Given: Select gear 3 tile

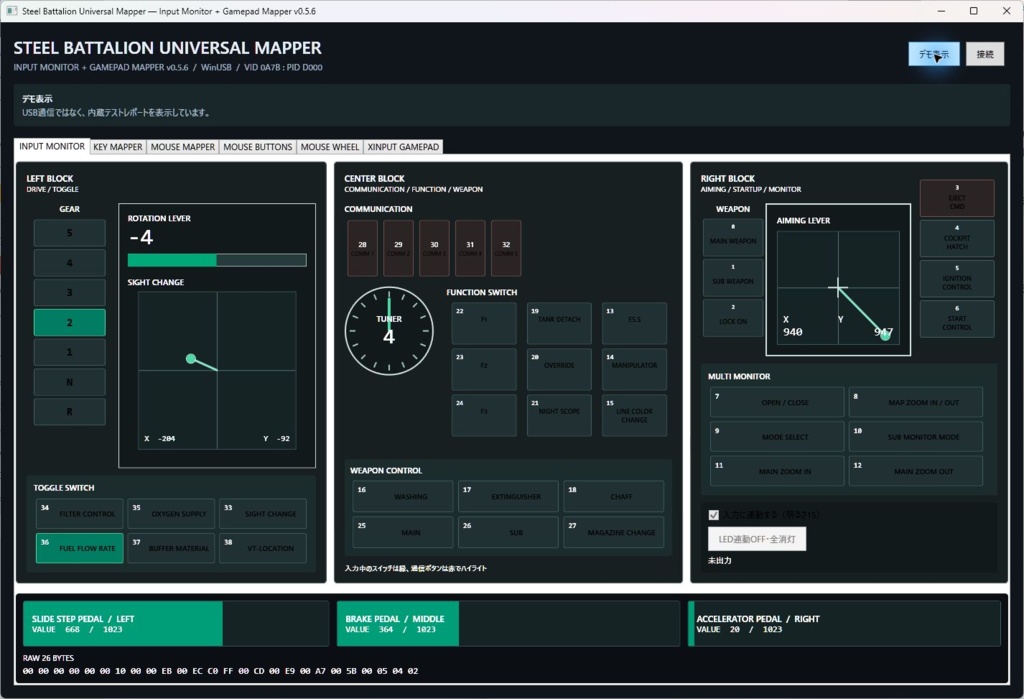Looking at the screenshot, I should point(69,293).
